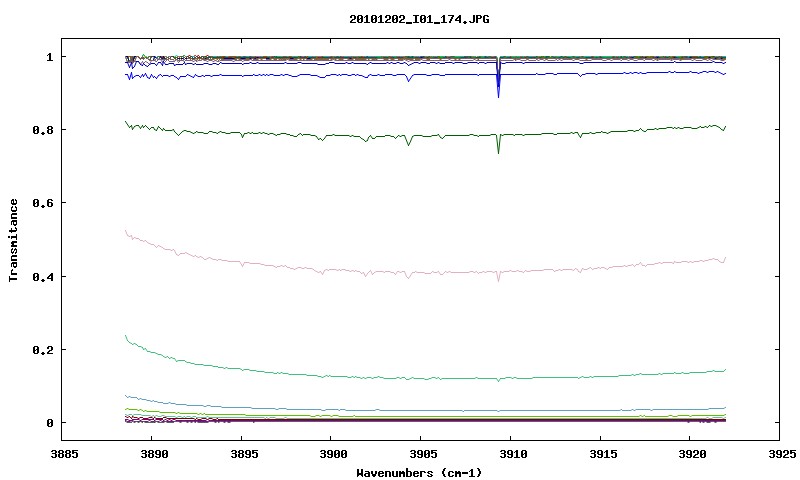The image size is (800, 480).
Task: Click y-axis tick label 0.8
Action: click(x=43, y=130)
